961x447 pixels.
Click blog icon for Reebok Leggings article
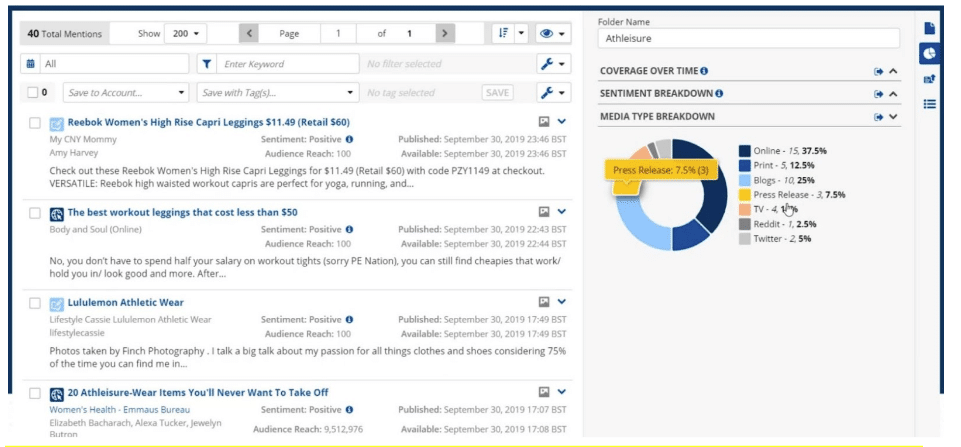(x=56, y=123)
